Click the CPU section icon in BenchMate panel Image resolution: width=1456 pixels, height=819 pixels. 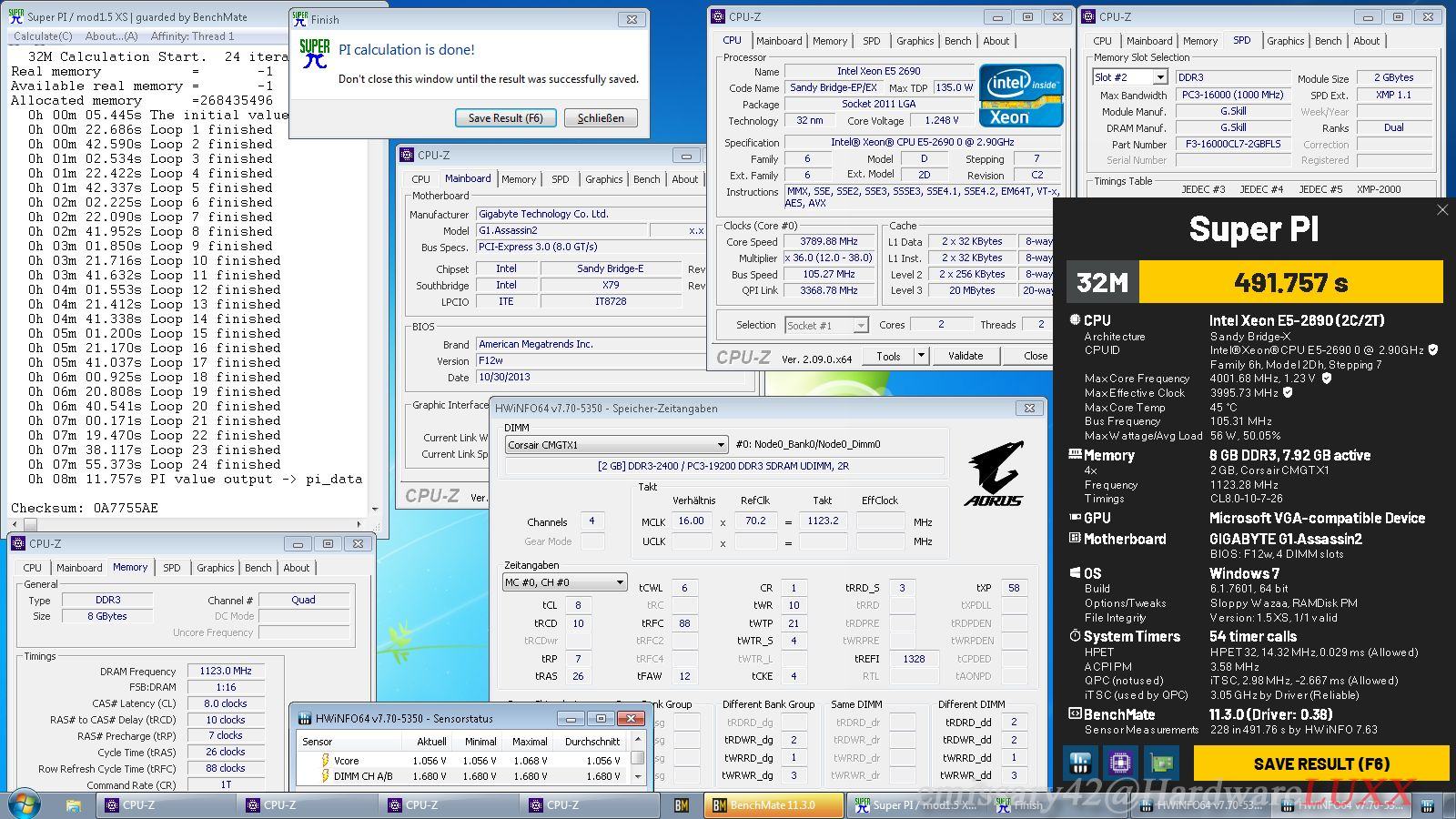click(1075, 320)
